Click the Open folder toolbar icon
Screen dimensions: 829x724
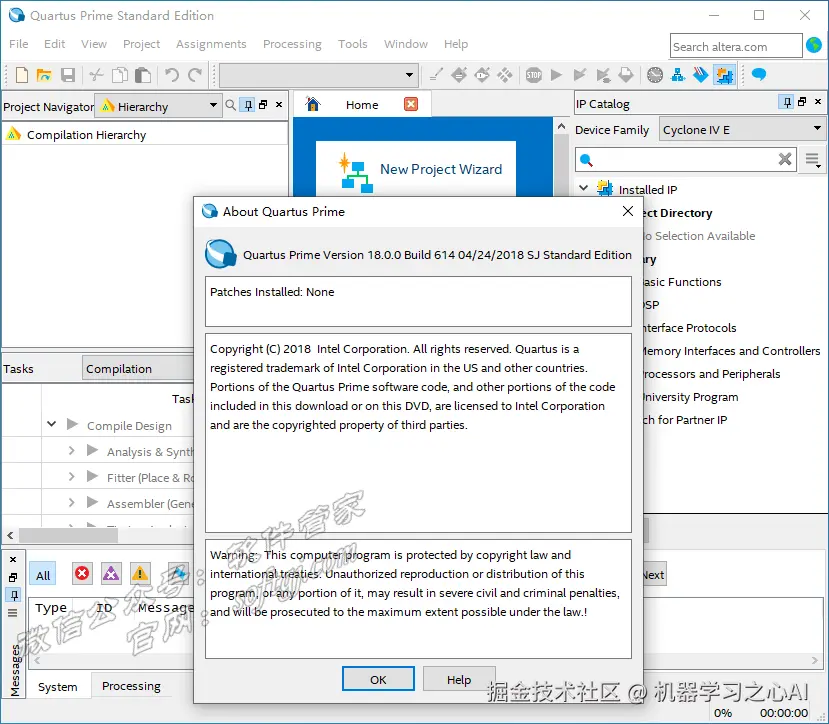(44, 75)
